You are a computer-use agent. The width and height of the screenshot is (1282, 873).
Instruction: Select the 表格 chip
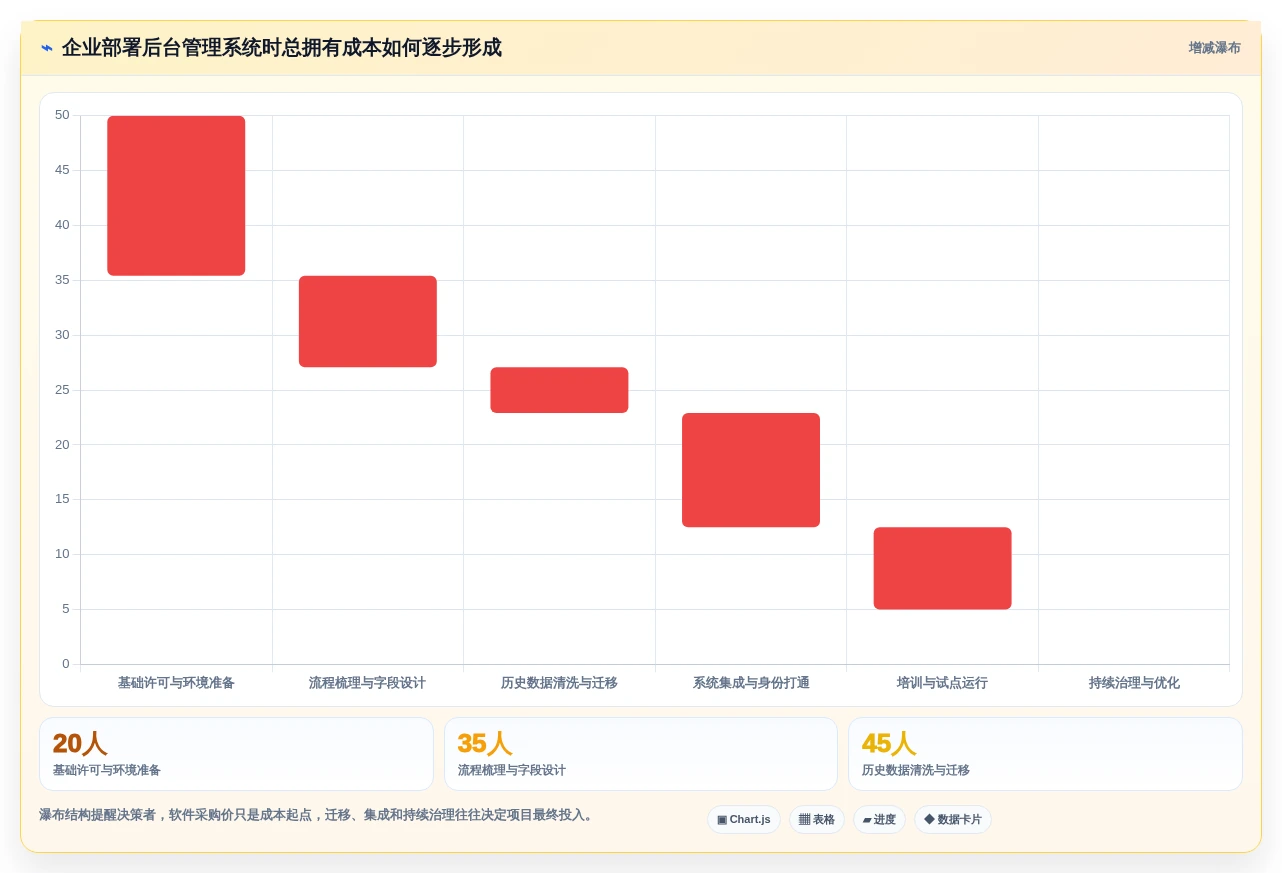click(x=817, y=820)
